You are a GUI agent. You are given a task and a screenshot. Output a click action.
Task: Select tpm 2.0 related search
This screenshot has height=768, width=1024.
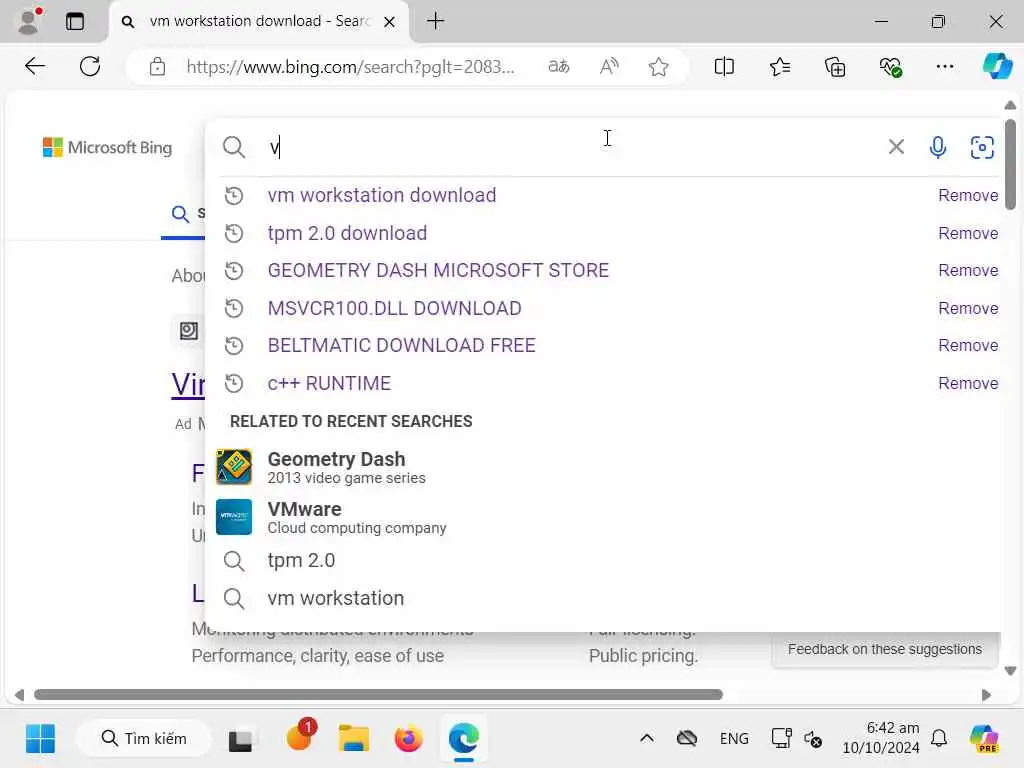point(301,560)
